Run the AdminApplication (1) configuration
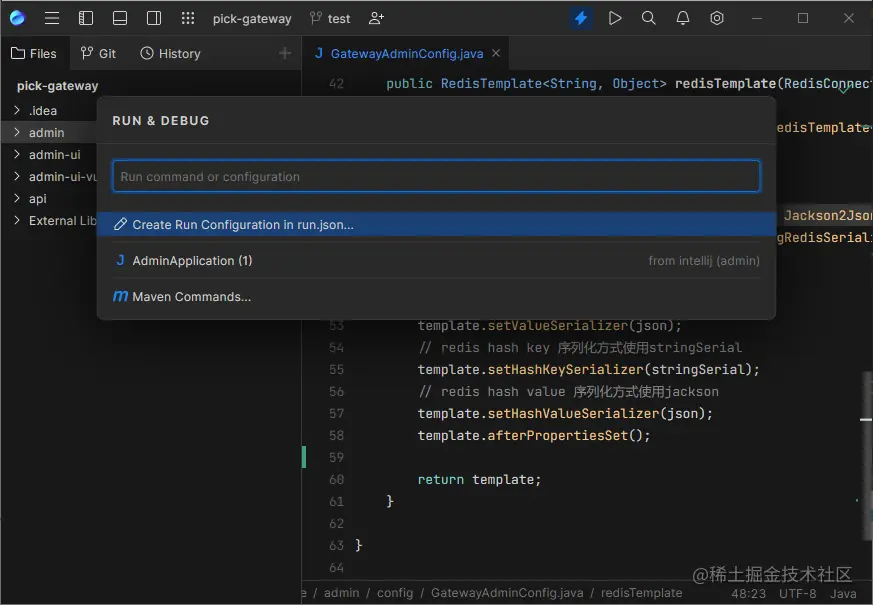 (x=436, y=260)
